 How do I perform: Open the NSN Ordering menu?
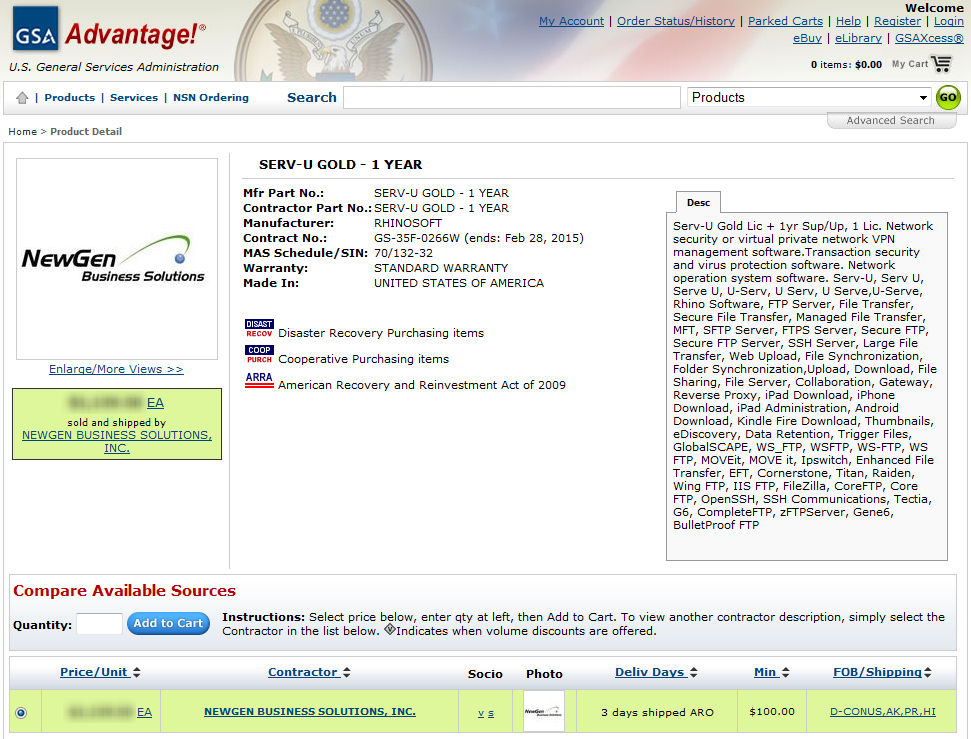pyautogui.click(x=211, y=97)
